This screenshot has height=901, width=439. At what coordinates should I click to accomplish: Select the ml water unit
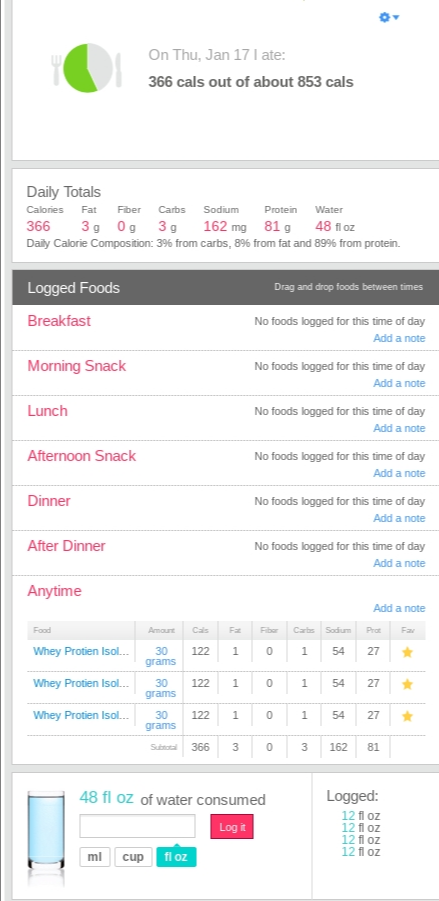click(x=94, y=857)
